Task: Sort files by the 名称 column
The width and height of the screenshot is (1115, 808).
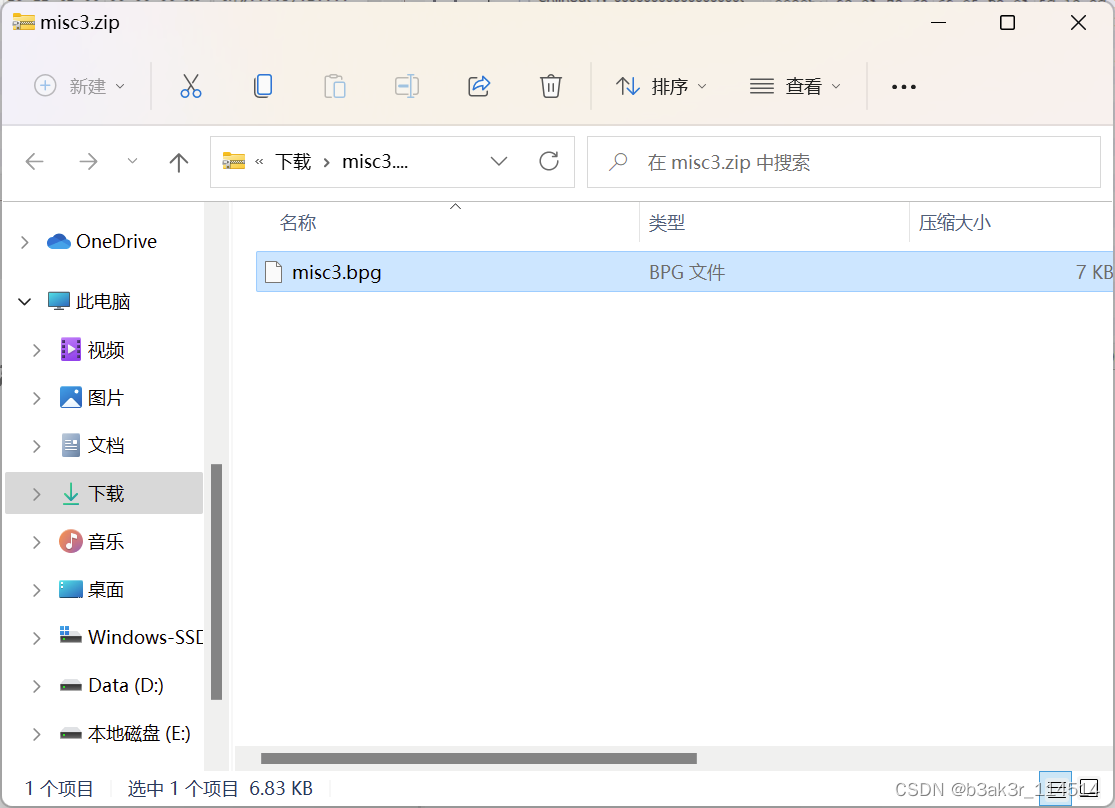Action: [x=298, y=222]
